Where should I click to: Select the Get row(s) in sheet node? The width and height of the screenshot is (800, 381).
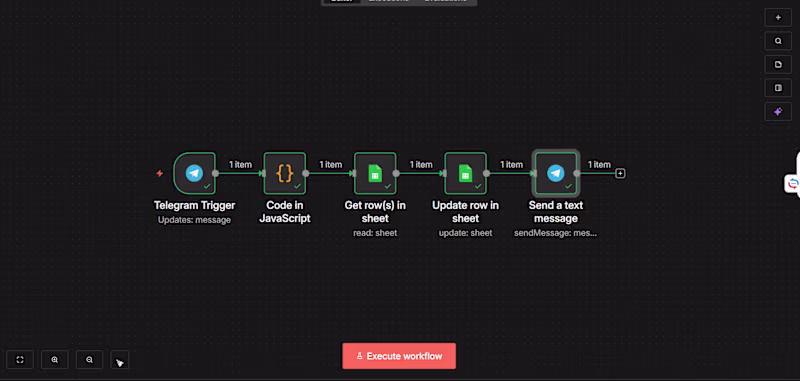pos(375,173)
